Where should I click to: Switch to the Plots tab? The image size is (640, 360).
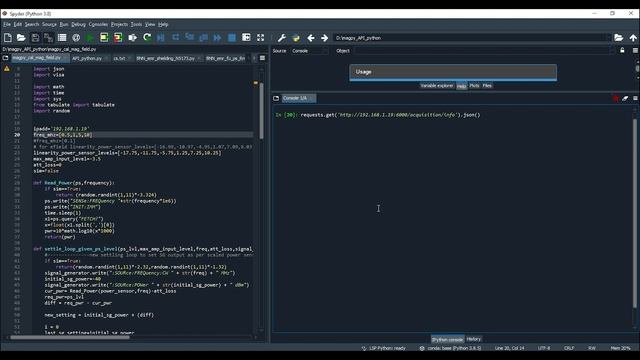tap(474, 86)
